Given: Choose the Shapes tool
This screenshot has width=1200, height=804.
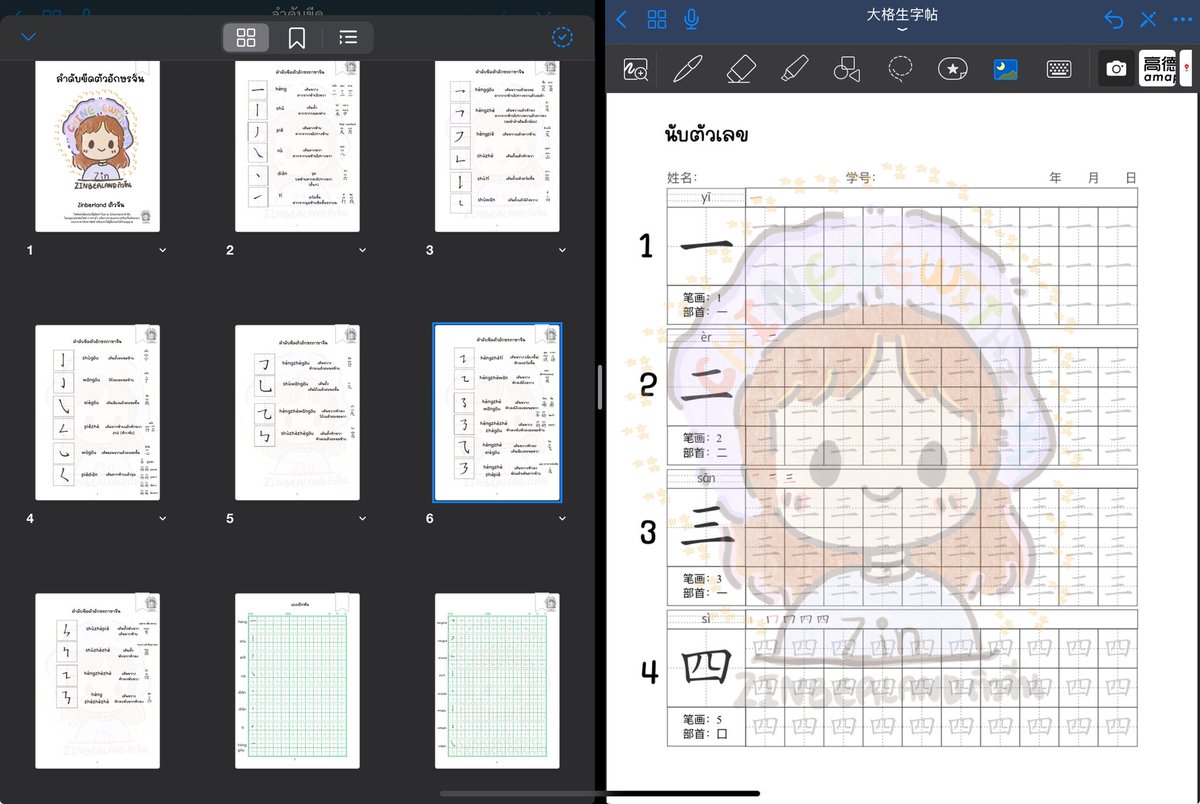Looking at the screenshot, I should tap(847, 68).
